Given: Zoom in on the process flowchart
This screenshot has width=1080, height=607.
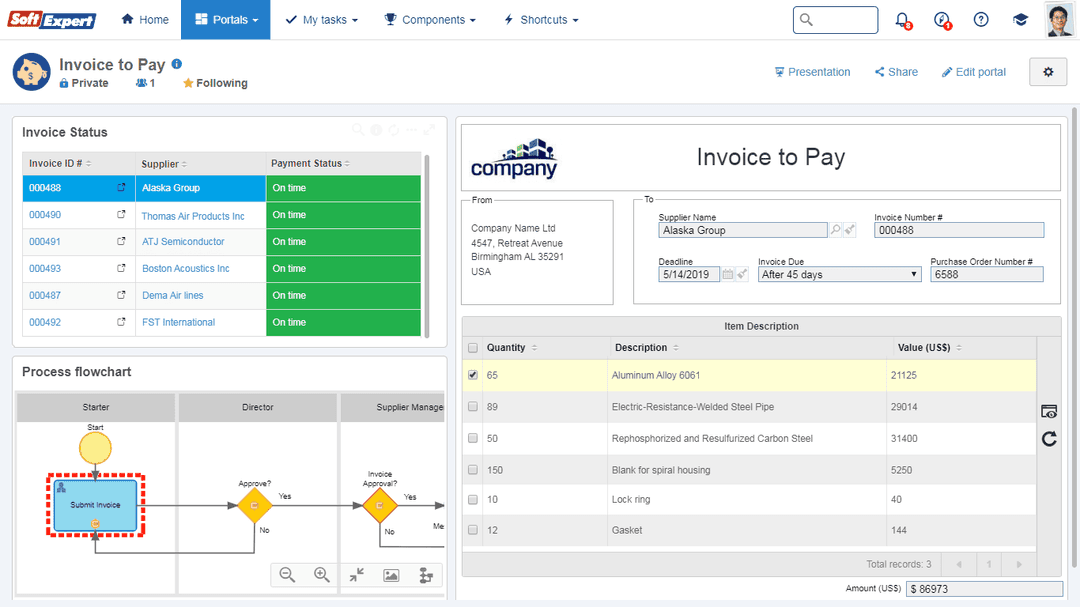Looking at the screenshot, I should click(x=321, y=574).
